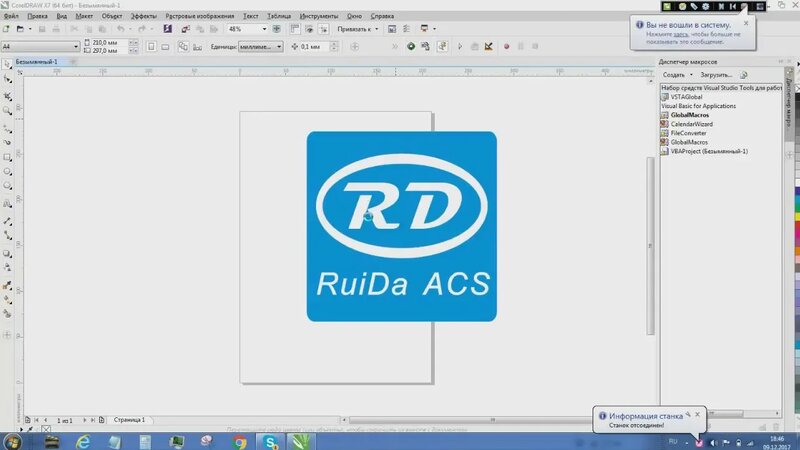Select the Connector tool

[7, 235]
